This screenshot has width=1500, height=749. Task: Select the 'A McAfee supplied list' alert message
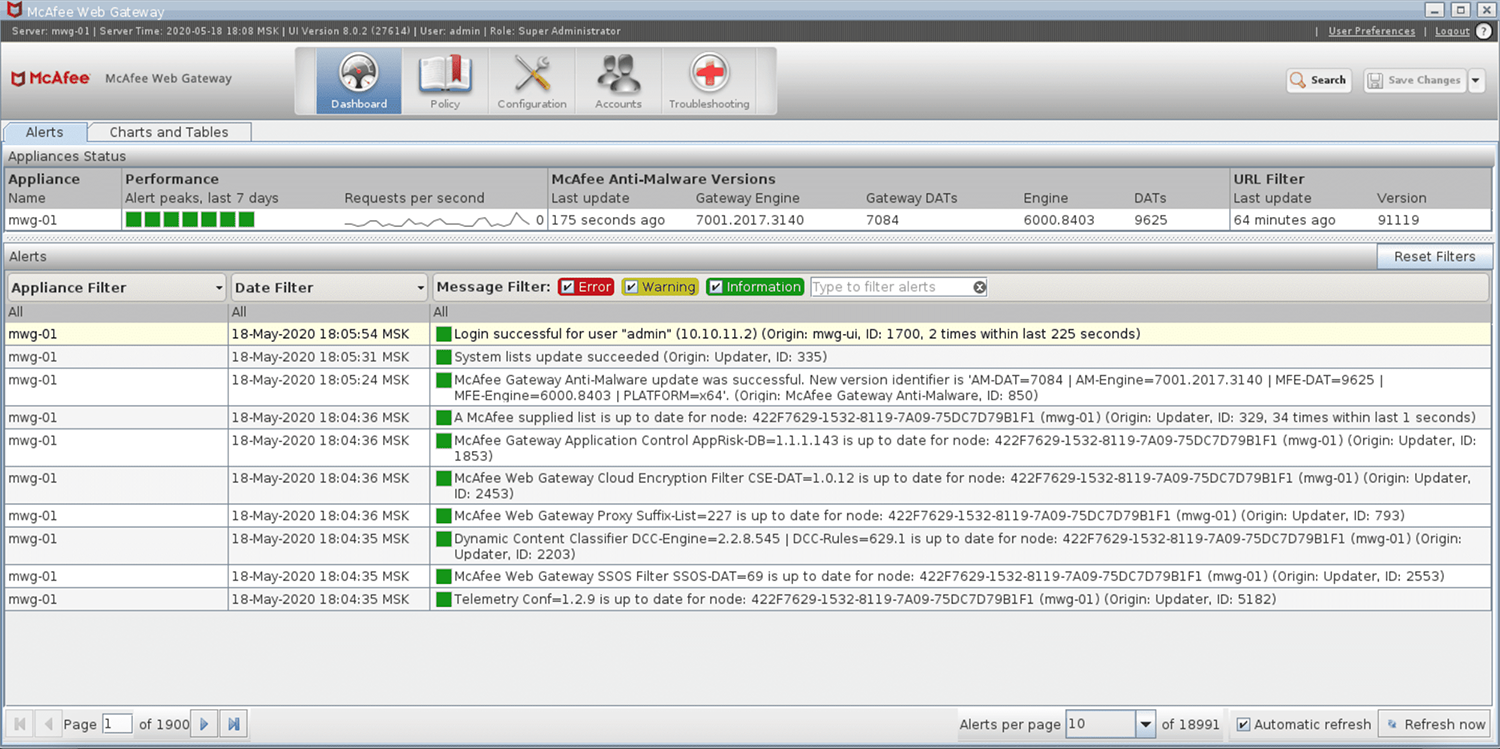(965, 418)
